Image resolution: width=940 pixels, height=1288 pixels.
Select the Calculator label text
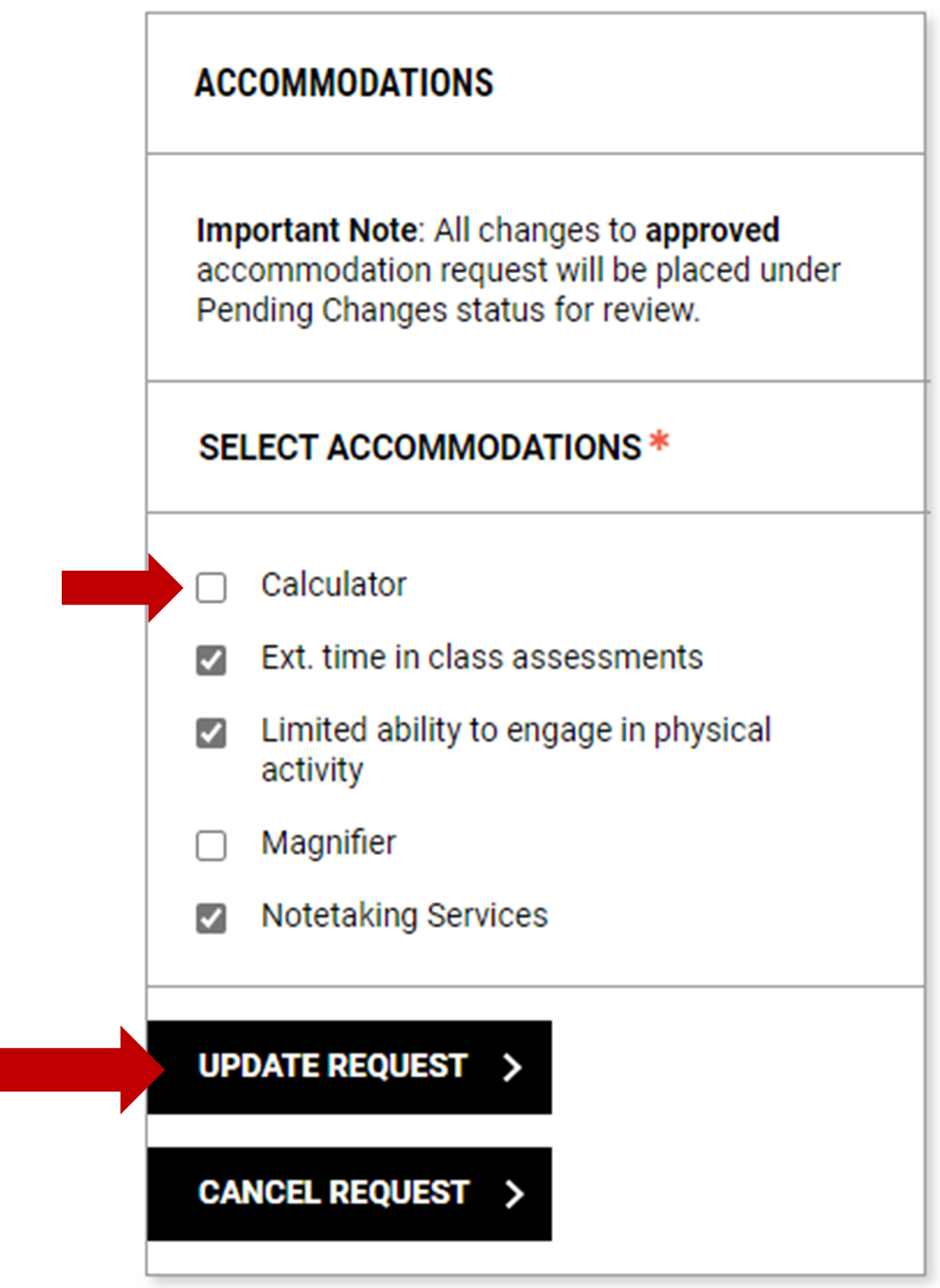[335, 584]
